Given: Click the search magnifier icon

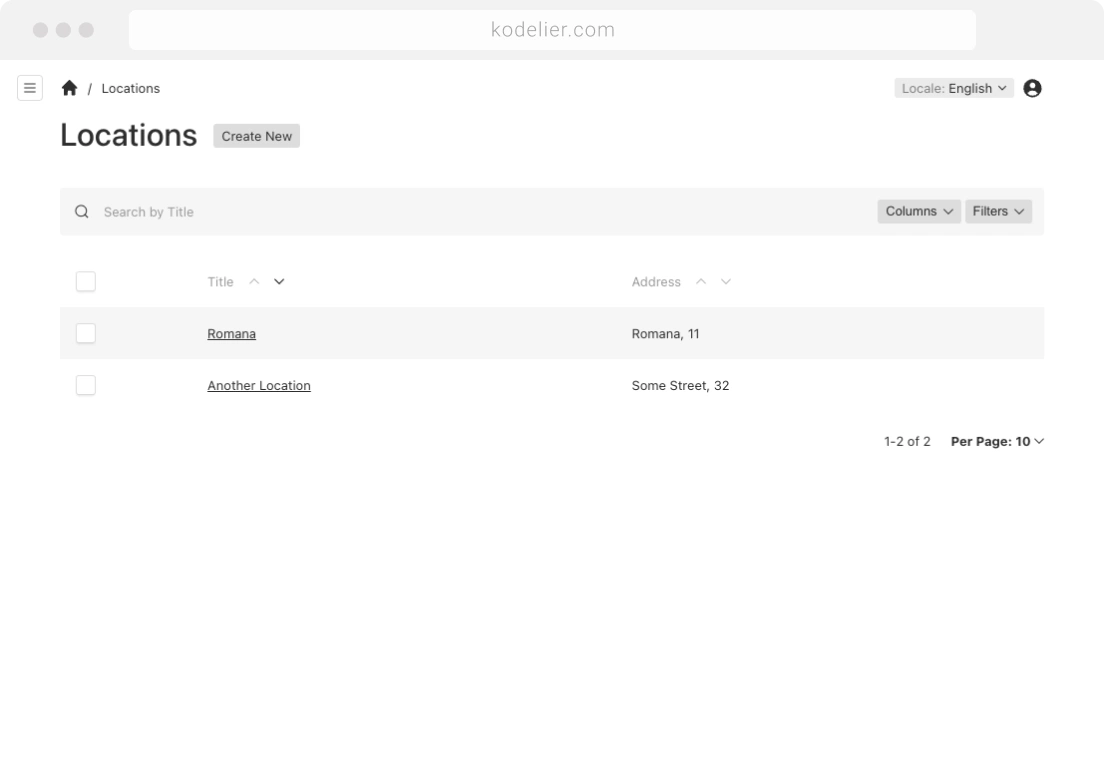Looking at the screenshot, I should click(82, 212).
